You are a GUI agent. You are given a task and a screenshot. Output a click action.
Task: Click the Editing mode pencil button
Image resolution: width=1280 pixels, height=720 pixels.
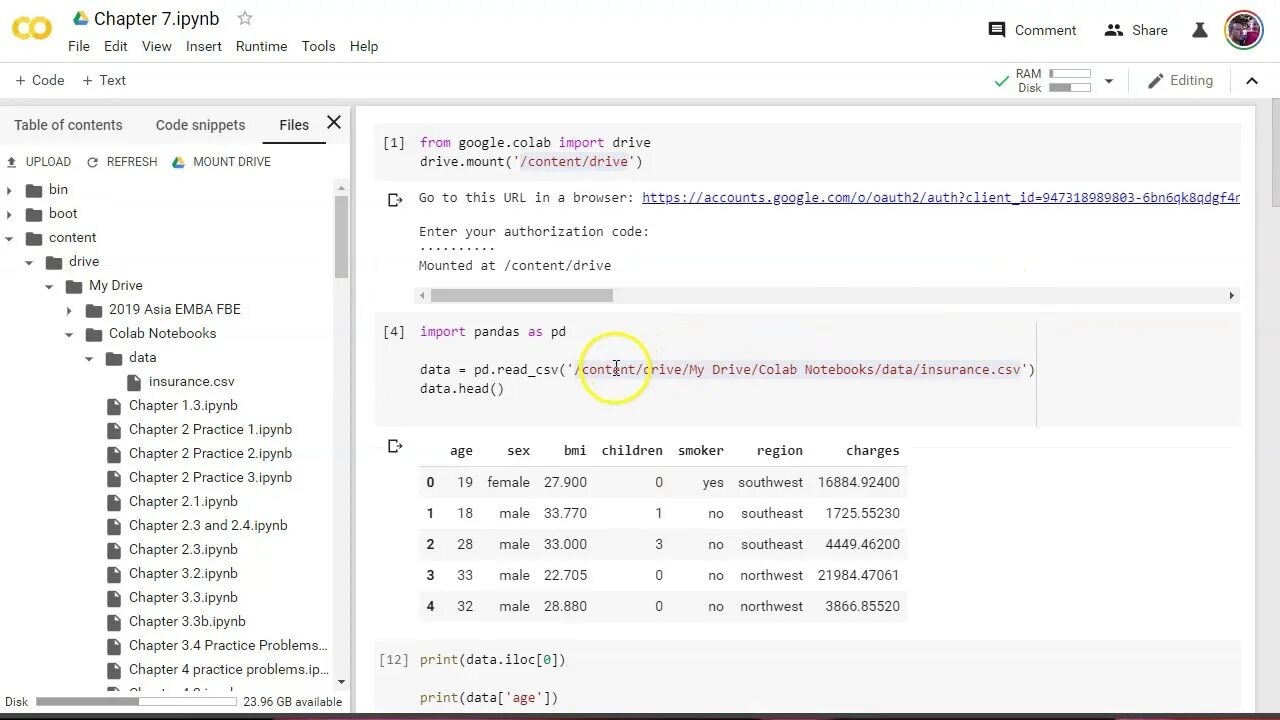point(1180,81)
